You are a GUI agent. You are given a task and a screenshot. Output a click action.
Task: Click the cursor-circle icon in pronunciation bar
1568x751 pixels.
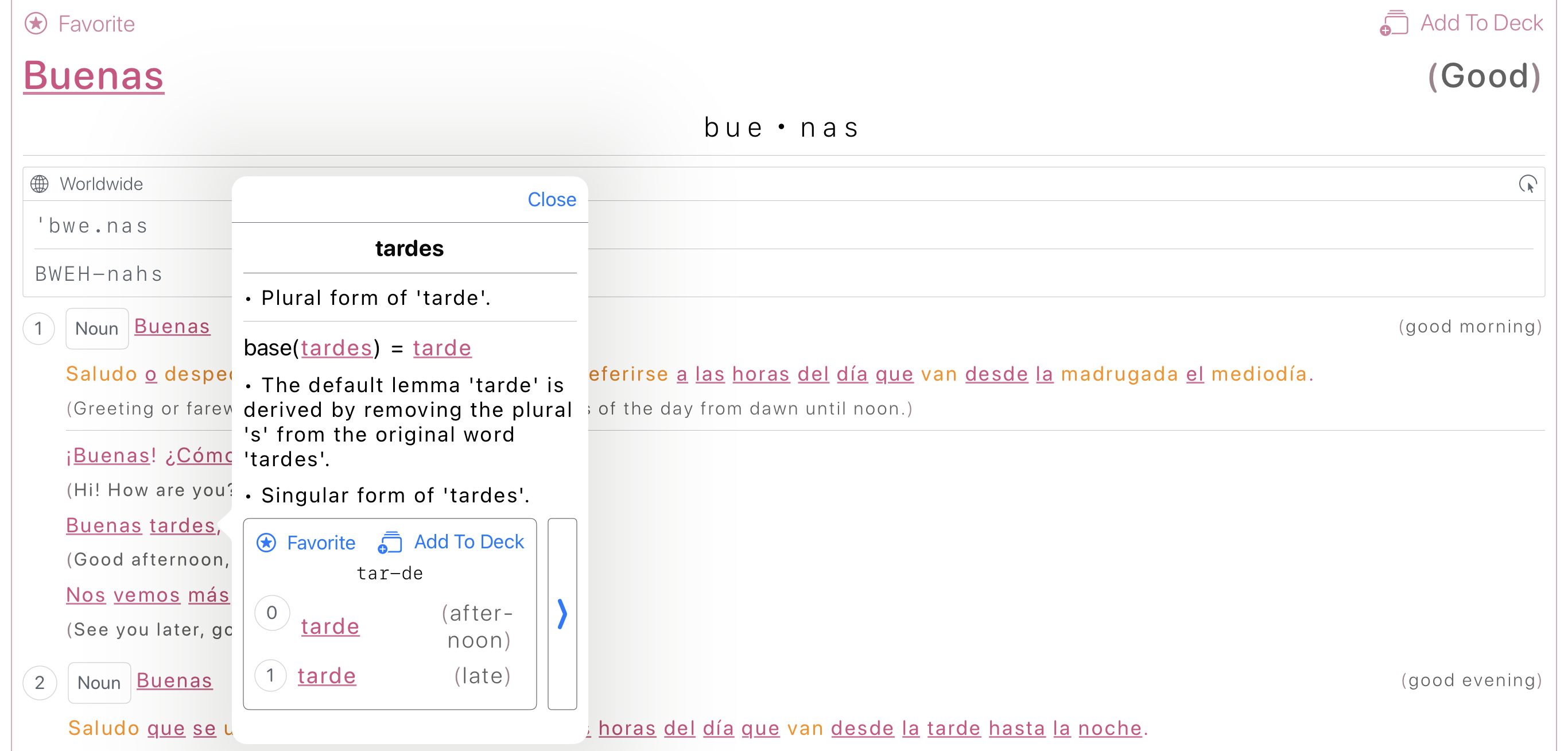(x=1527, y=183)
